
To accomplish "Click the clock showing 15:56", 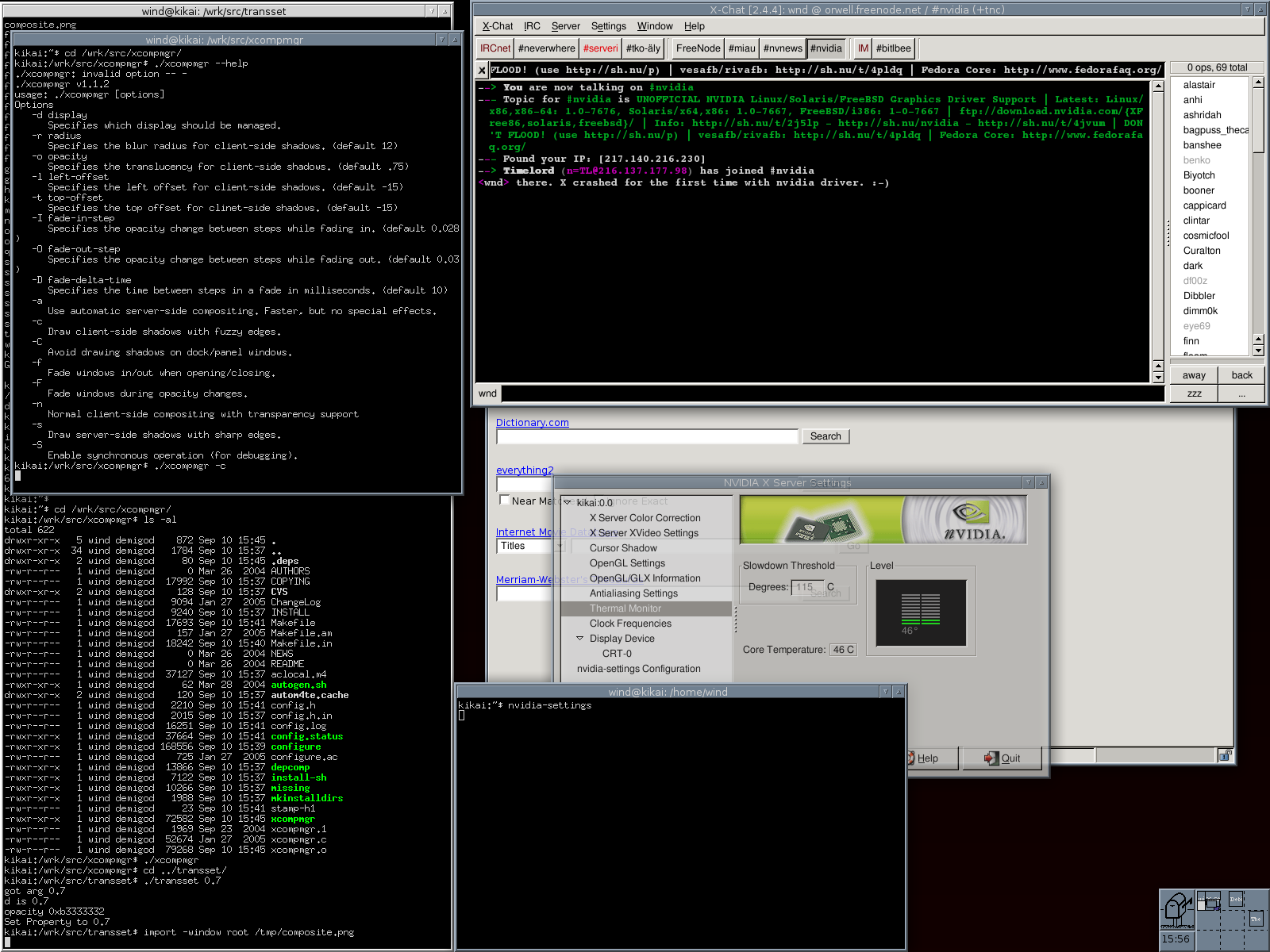I will point(1176,939).
